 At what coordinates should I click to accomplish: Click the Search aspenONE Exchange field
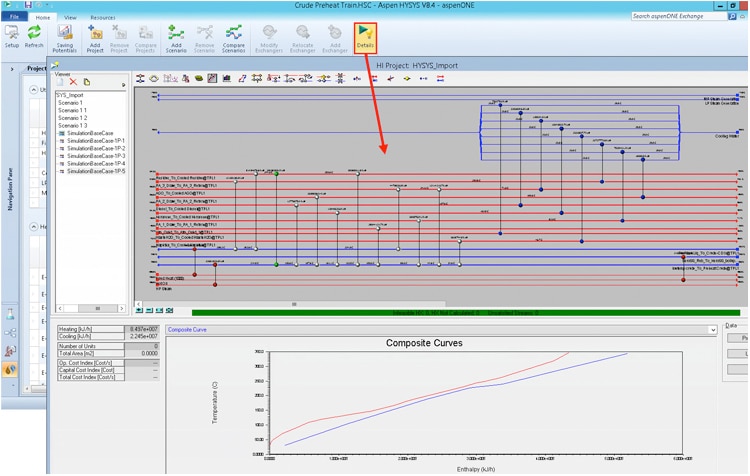pyautogui.click(x=679, y=16)
